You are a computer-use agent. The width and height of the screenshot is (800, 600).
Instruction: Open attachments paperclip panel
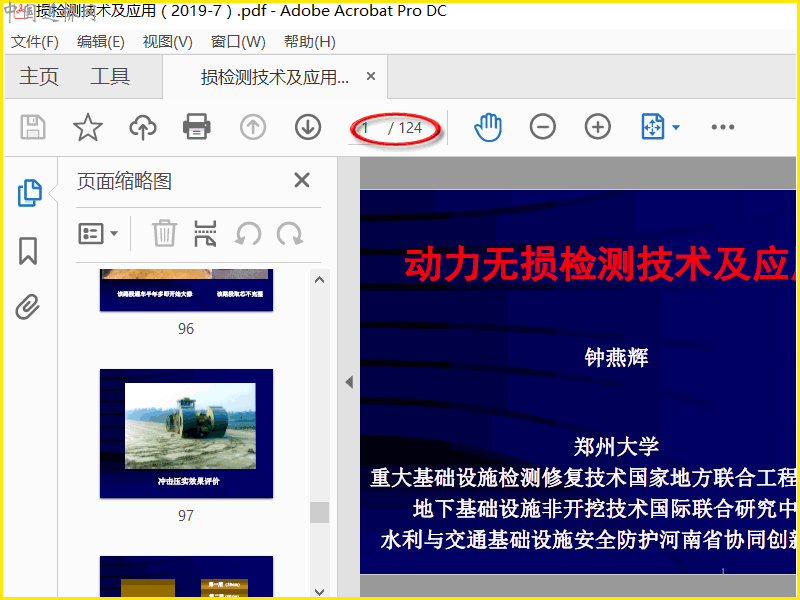click(28, 307)
